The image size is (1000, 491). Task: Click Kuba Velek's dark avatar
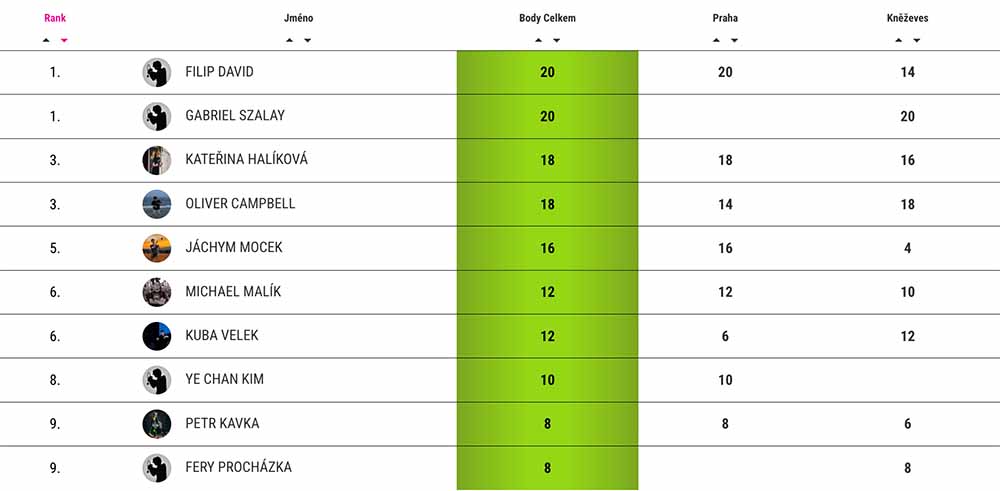pyautogui.click(x=157, y=336)
